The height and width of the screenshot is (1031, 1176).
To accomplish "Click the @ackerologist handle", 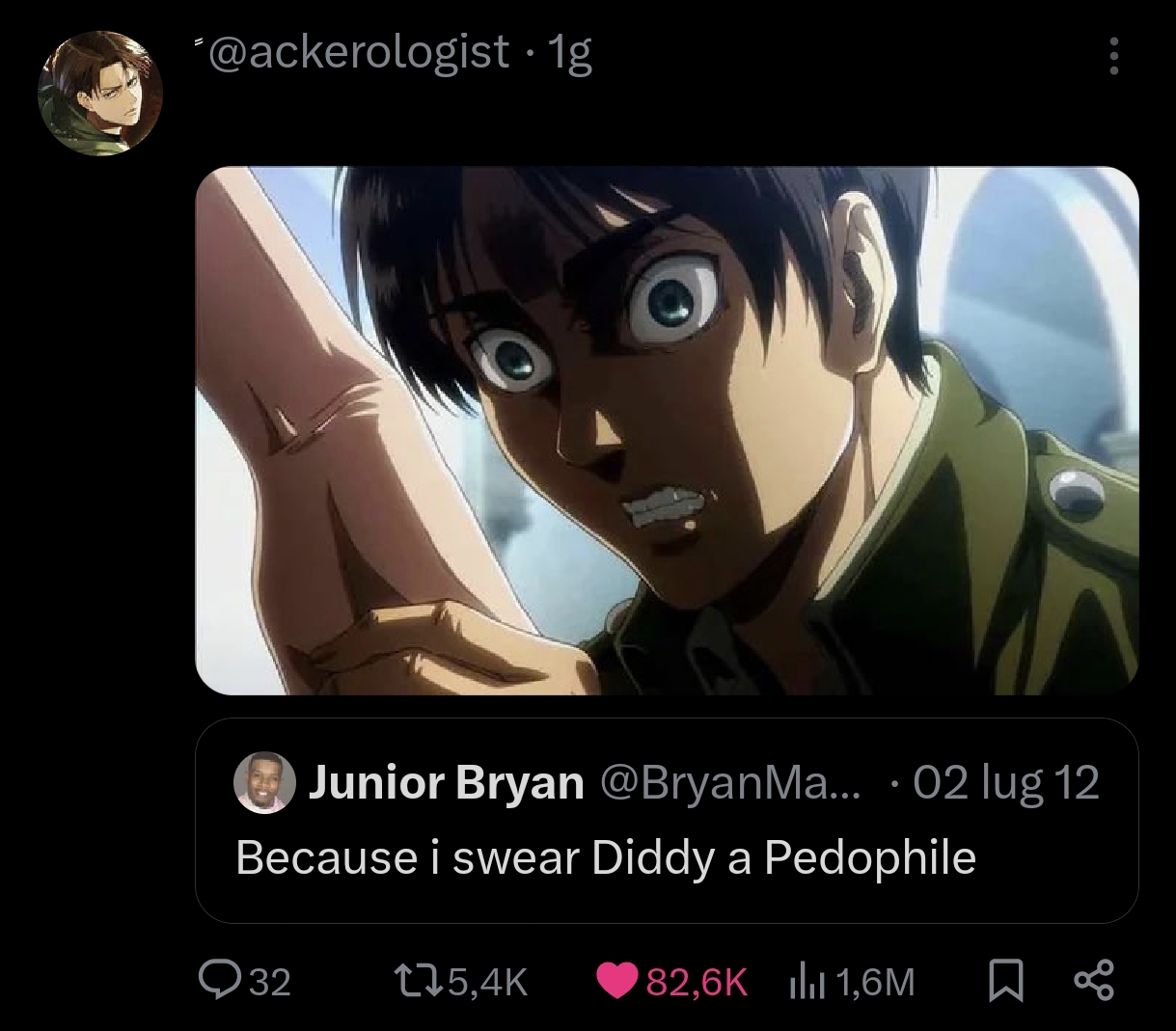I will click(357, 52).
